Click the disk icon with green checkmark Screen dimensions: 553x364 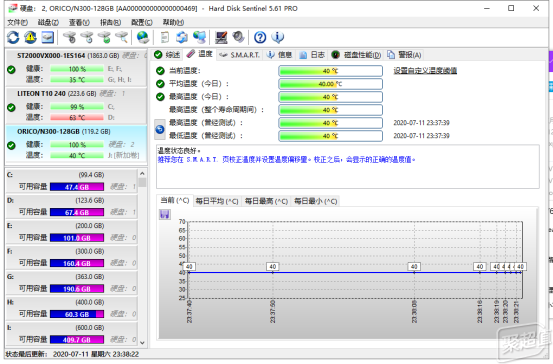[x=104, y=37]
